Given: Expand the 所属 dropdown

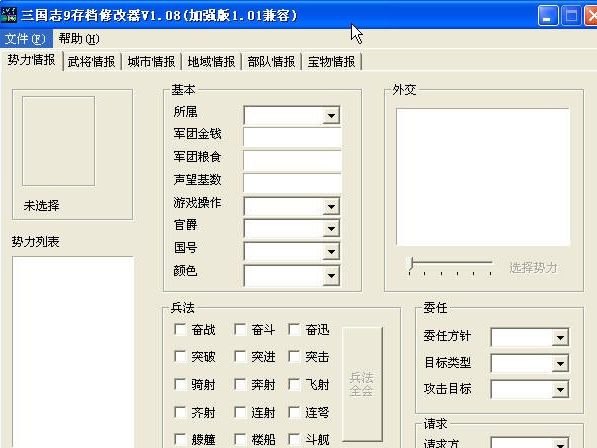Looking at the screenshot, I should (331, 115).
